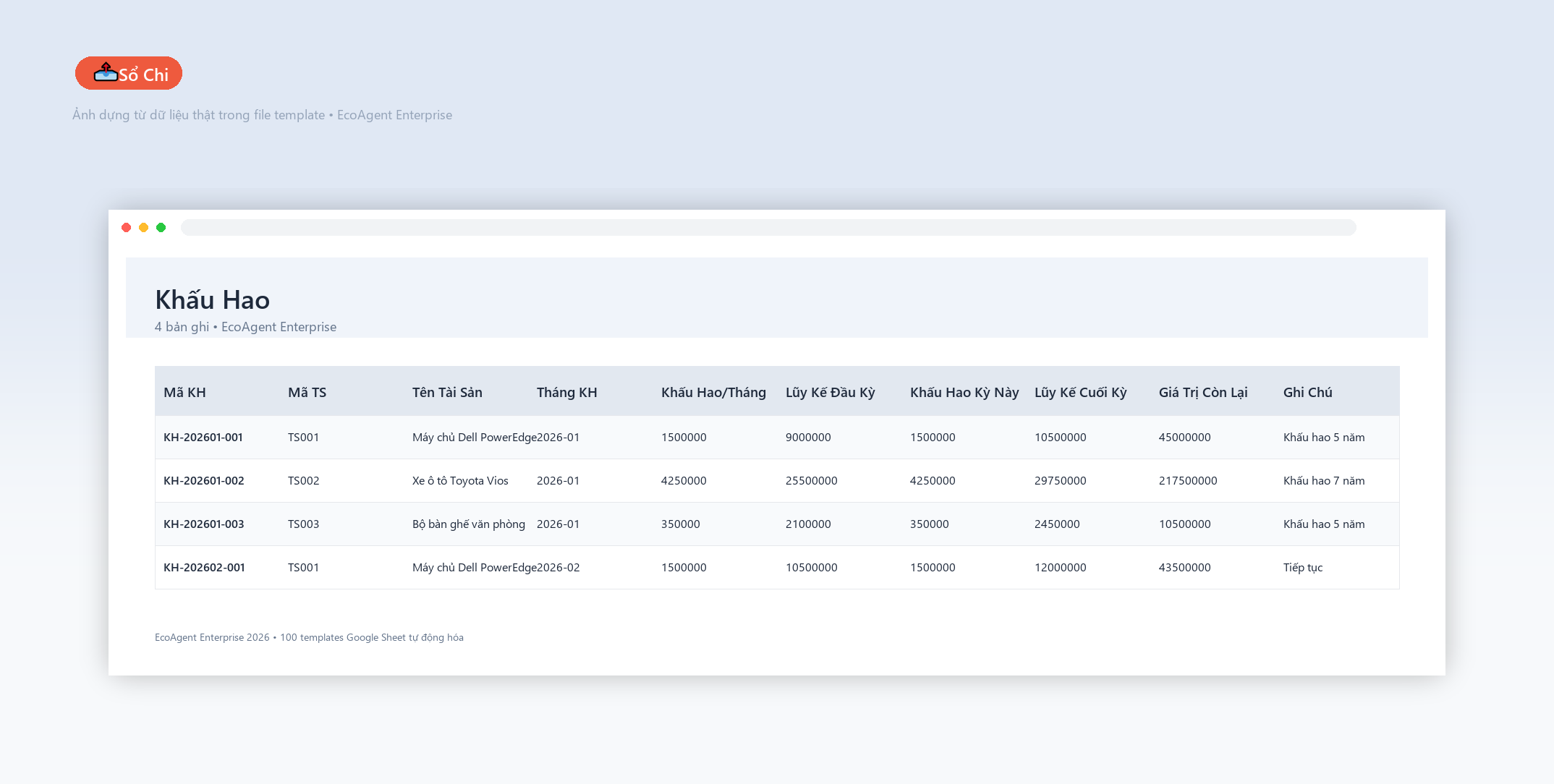
Task: Select record KH-202601-001
Action: pyautogui.click(x=203, y=437)
